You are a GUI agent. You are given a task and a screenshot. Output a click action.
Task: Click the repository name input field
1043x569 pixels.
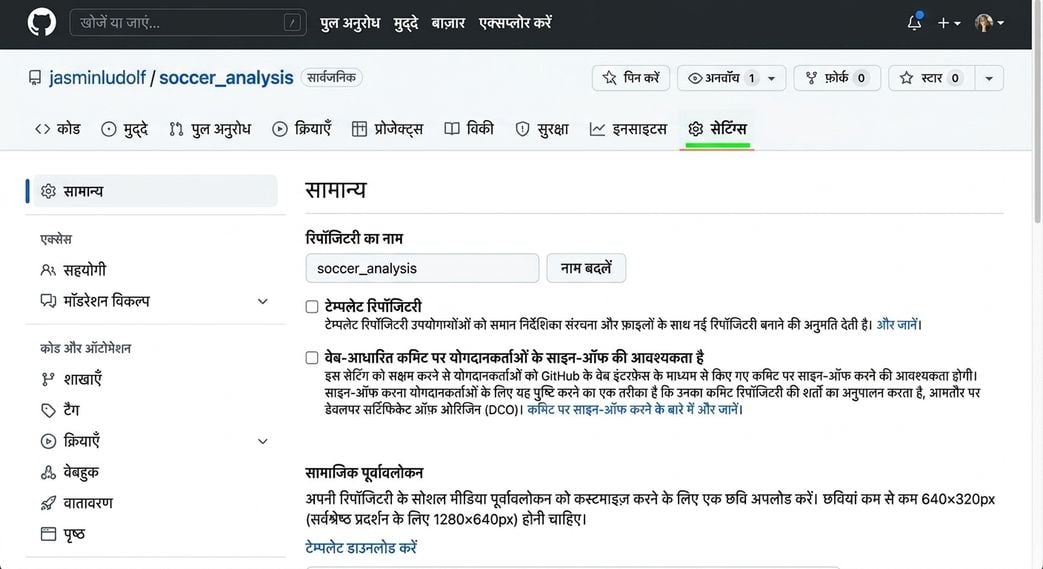pos(422,268)
